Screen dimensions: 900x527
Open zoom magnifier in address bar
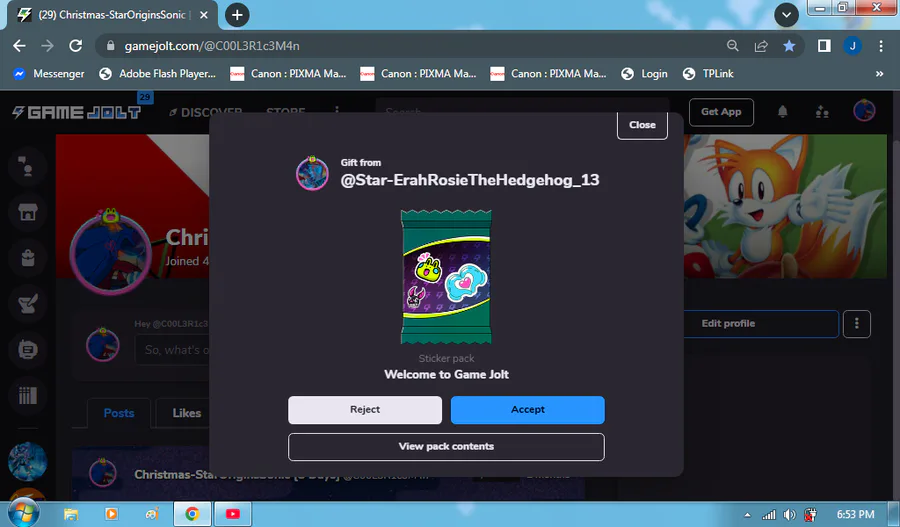[732, 46]
